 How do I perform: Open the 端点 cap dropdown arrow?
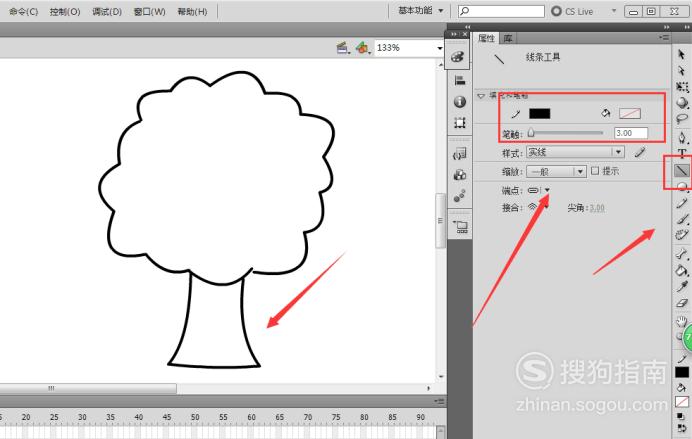coord(547,190)
